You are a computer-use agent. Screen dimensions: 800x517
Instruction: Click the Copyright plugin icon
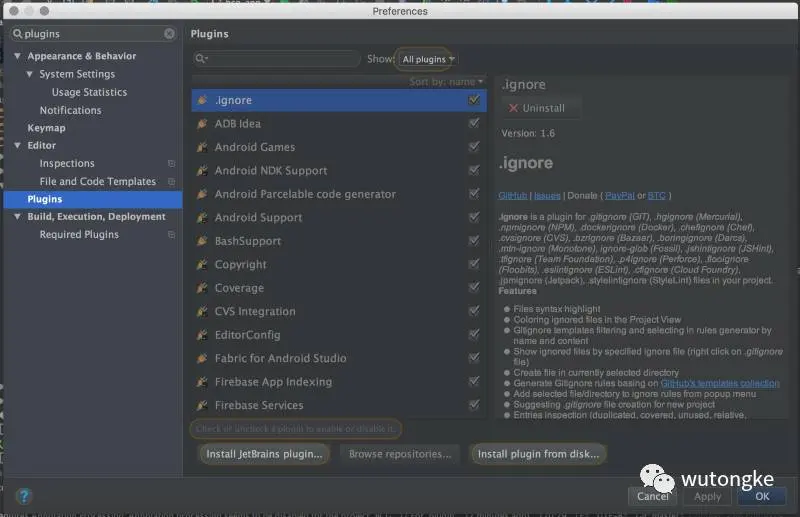tap(203, 264)
